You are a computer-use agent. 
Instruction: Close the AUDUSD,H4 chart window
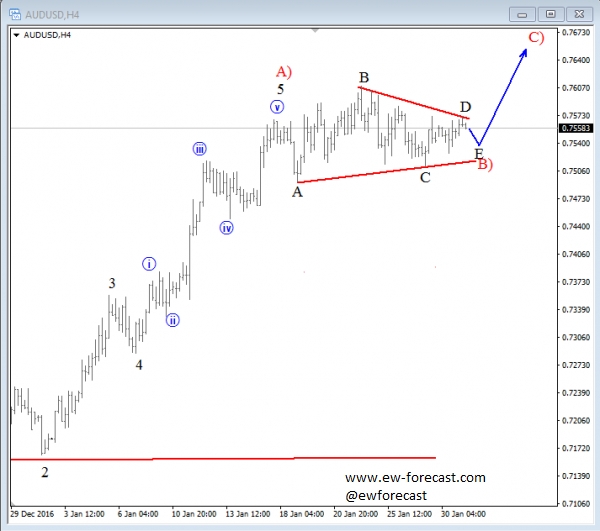[579, 15]
